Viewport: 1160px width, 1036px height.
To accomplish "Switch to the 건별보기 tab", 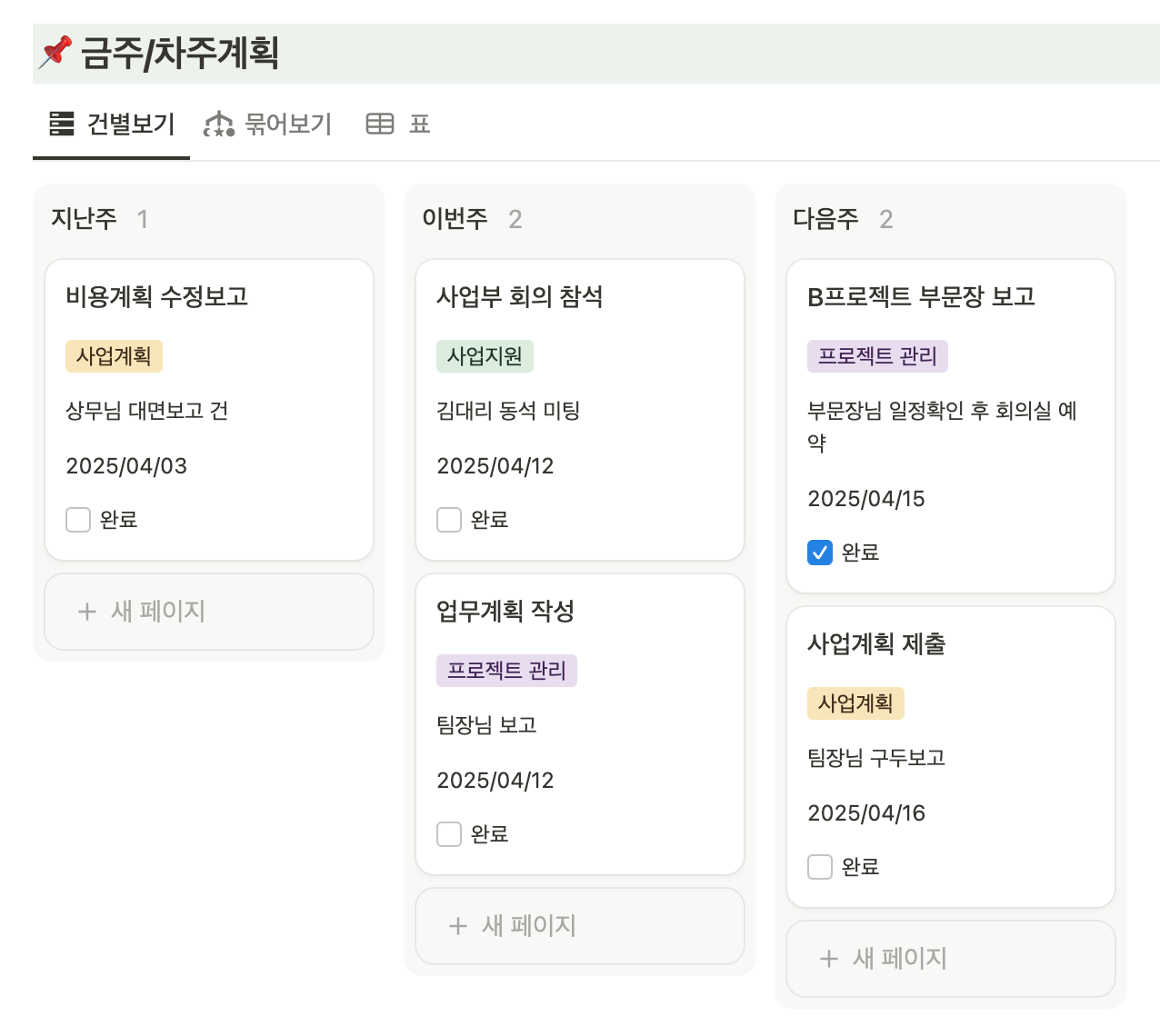I will pos(112,125).
